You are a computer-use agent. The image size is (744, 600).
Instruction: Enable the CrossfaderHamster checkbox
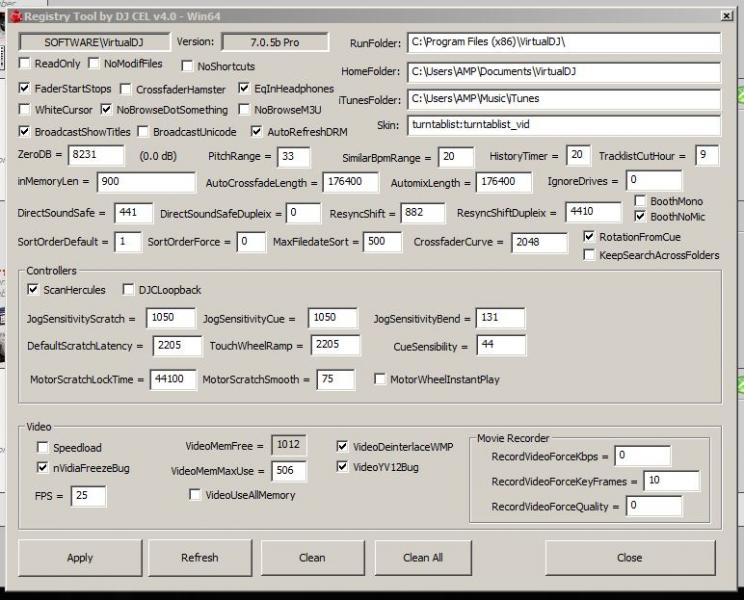126,89
